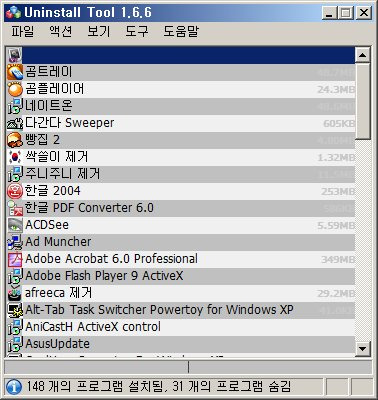Viewport: 378px width, 400px height.
Task: Click the ACDSee eye icon
Action: 15,225
